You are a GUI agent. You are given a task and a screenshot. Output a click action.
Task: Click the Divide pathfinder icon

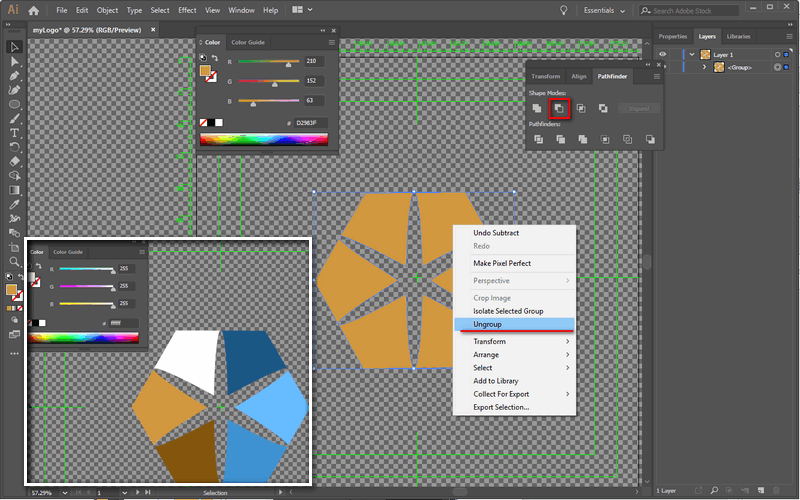tap(538, 140)
